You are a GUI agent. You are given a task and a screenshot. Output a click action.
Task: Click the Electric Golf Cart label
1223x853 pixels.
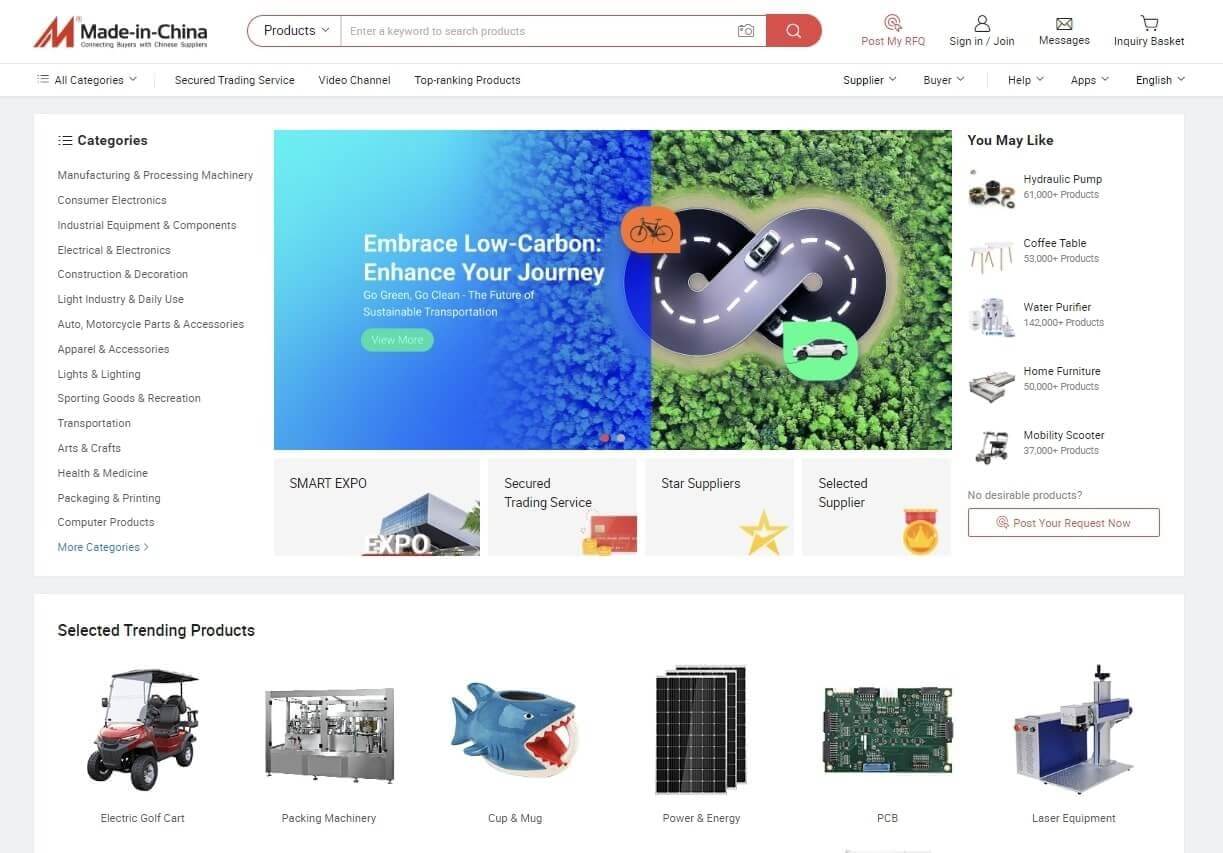click(143, 818)
